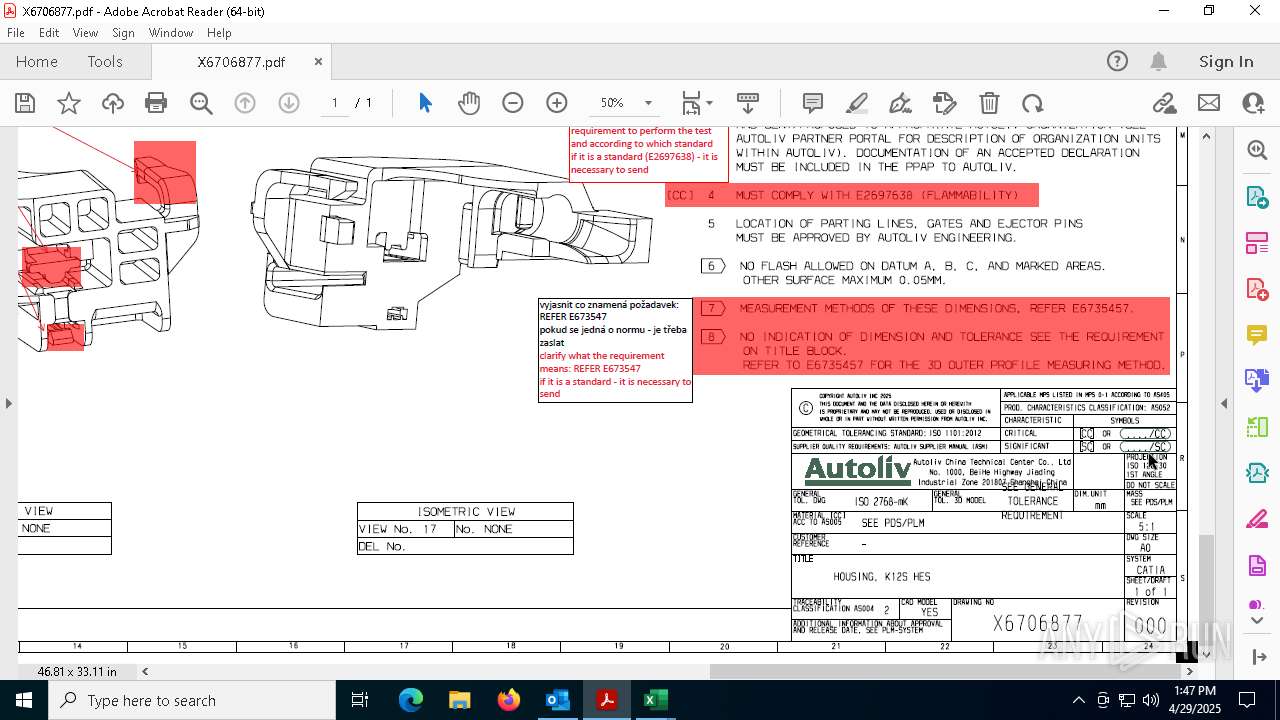Open the Help menu
The image size is (1280, 720).
point(219,33)
